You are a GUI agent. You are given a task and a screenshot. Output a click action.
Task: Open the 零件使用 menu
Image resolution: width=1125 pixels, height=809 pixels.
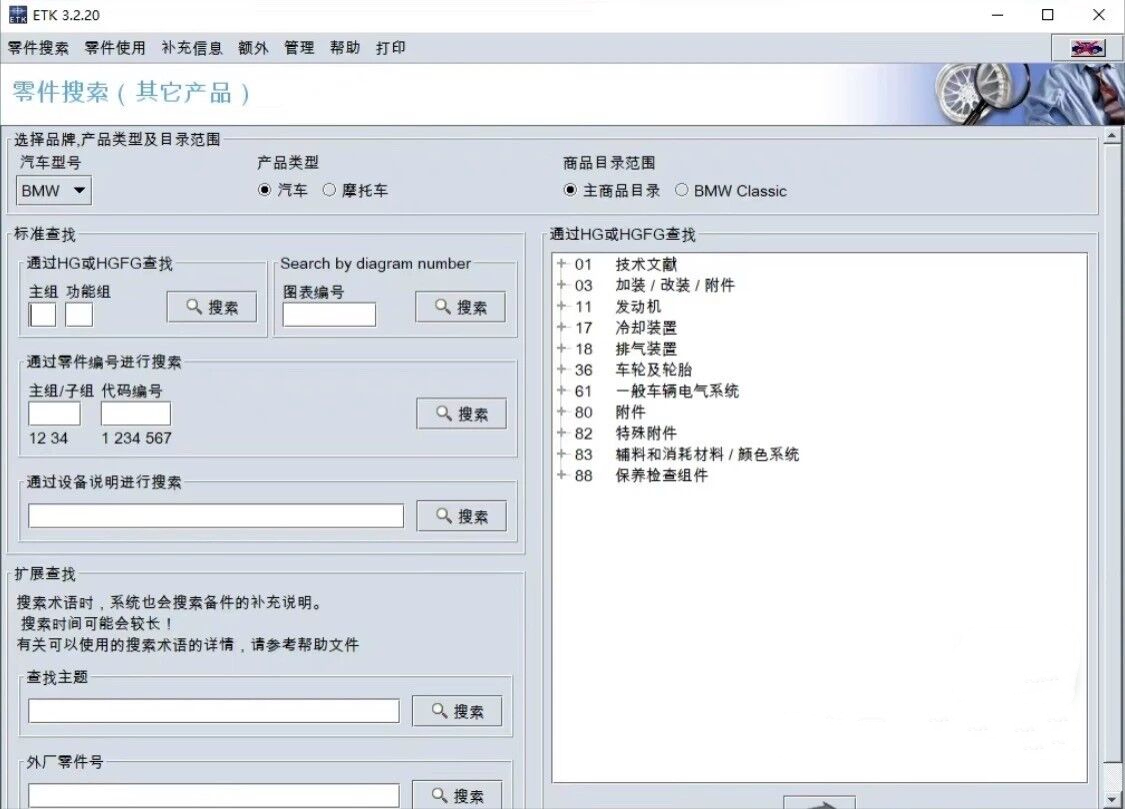pos(115,48)
